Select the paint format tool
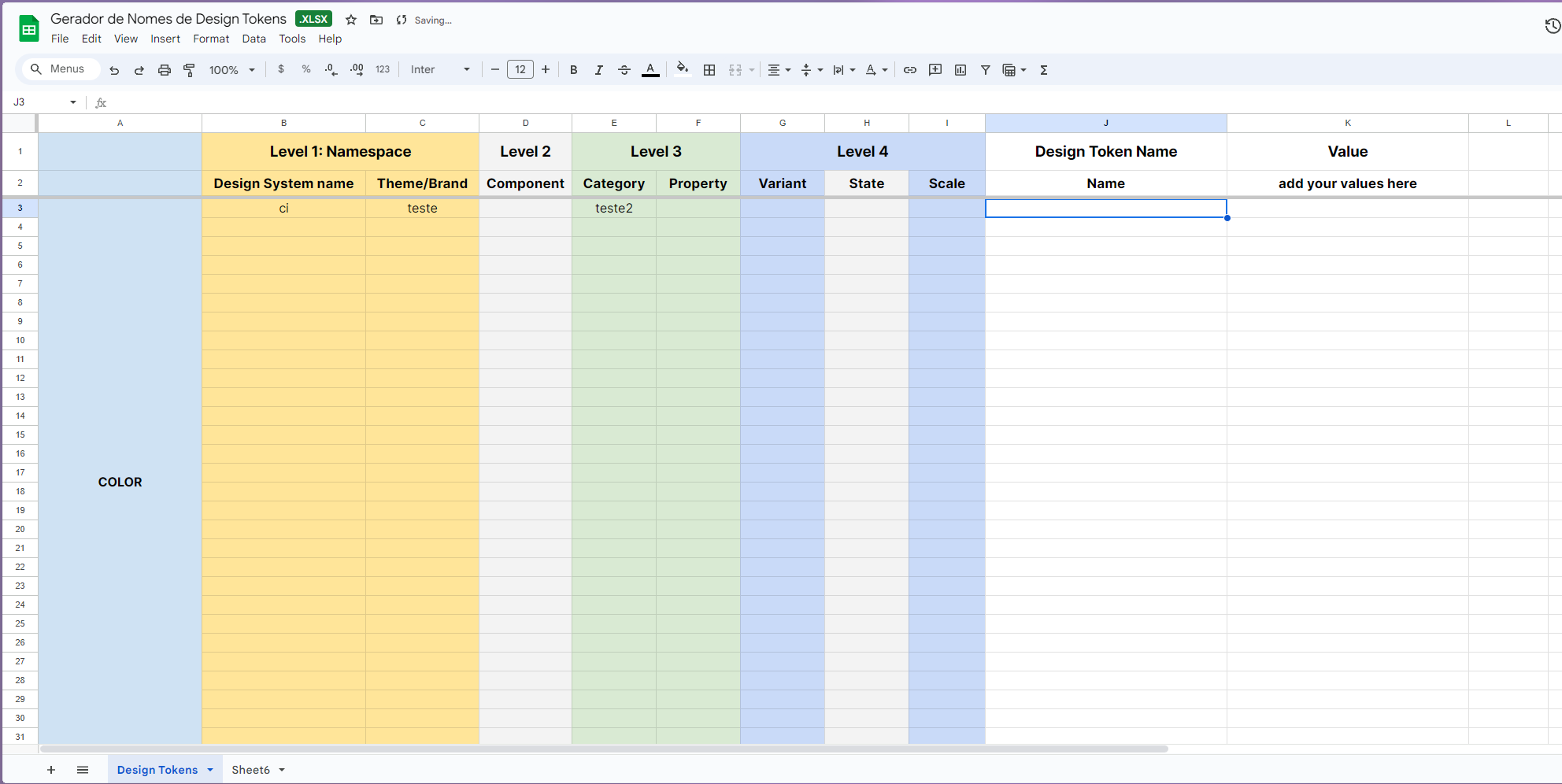The image size is (1562, 784). pyautogui.click(x=189, y=70)
